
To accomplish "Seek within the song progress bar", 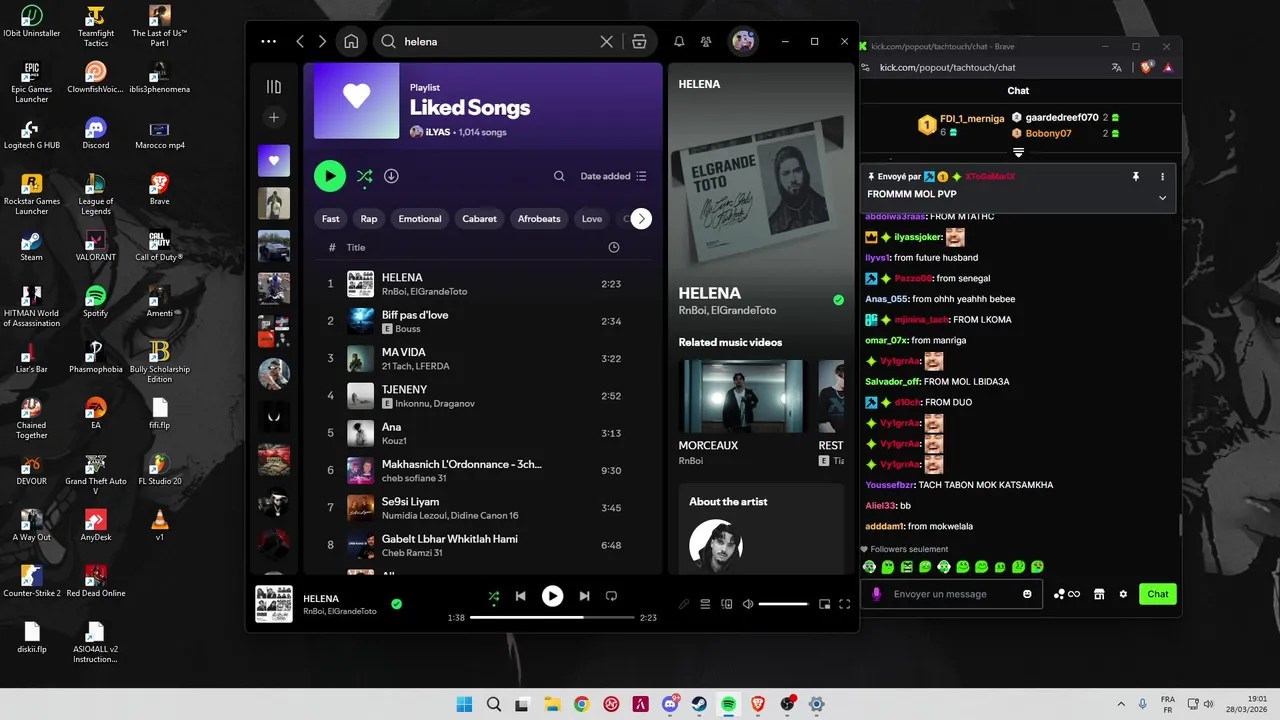I will [x=552, y=618].
